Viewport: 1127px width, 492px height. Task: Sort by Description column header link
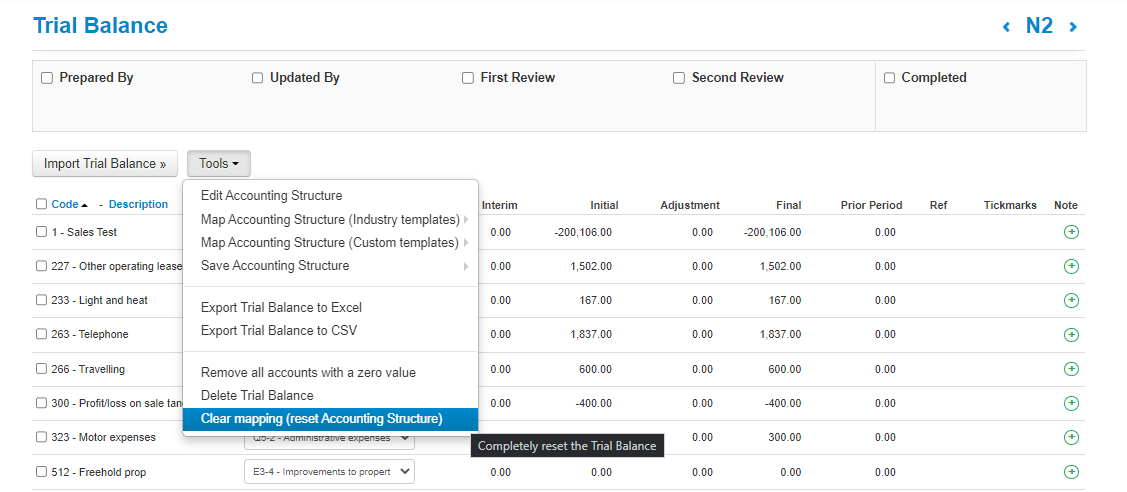point(139,204)
